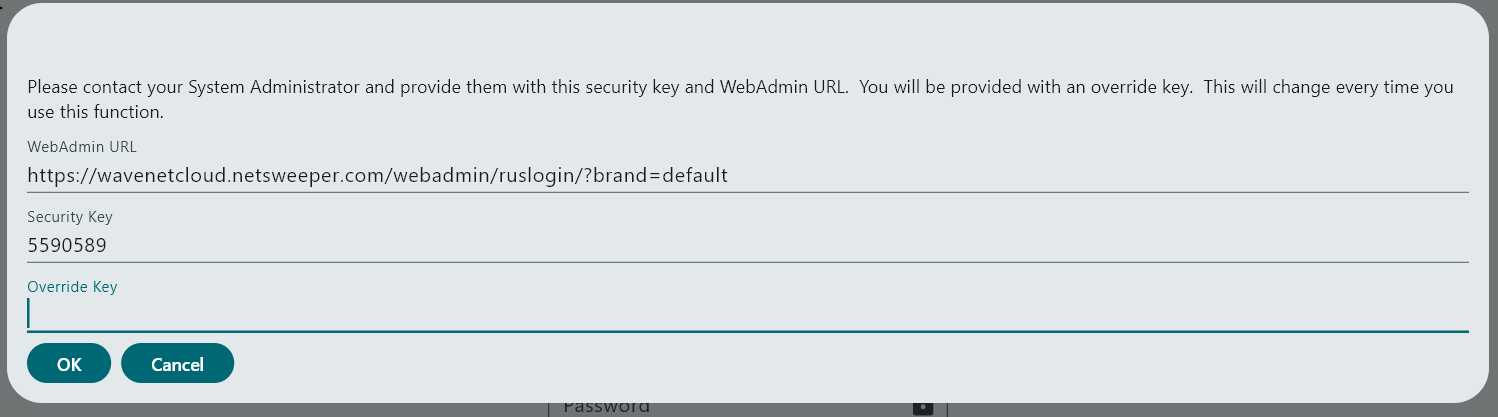Screen dimensions: 1498x417
Task: Click the WebAdmin URL label
Action: (82, 147)
